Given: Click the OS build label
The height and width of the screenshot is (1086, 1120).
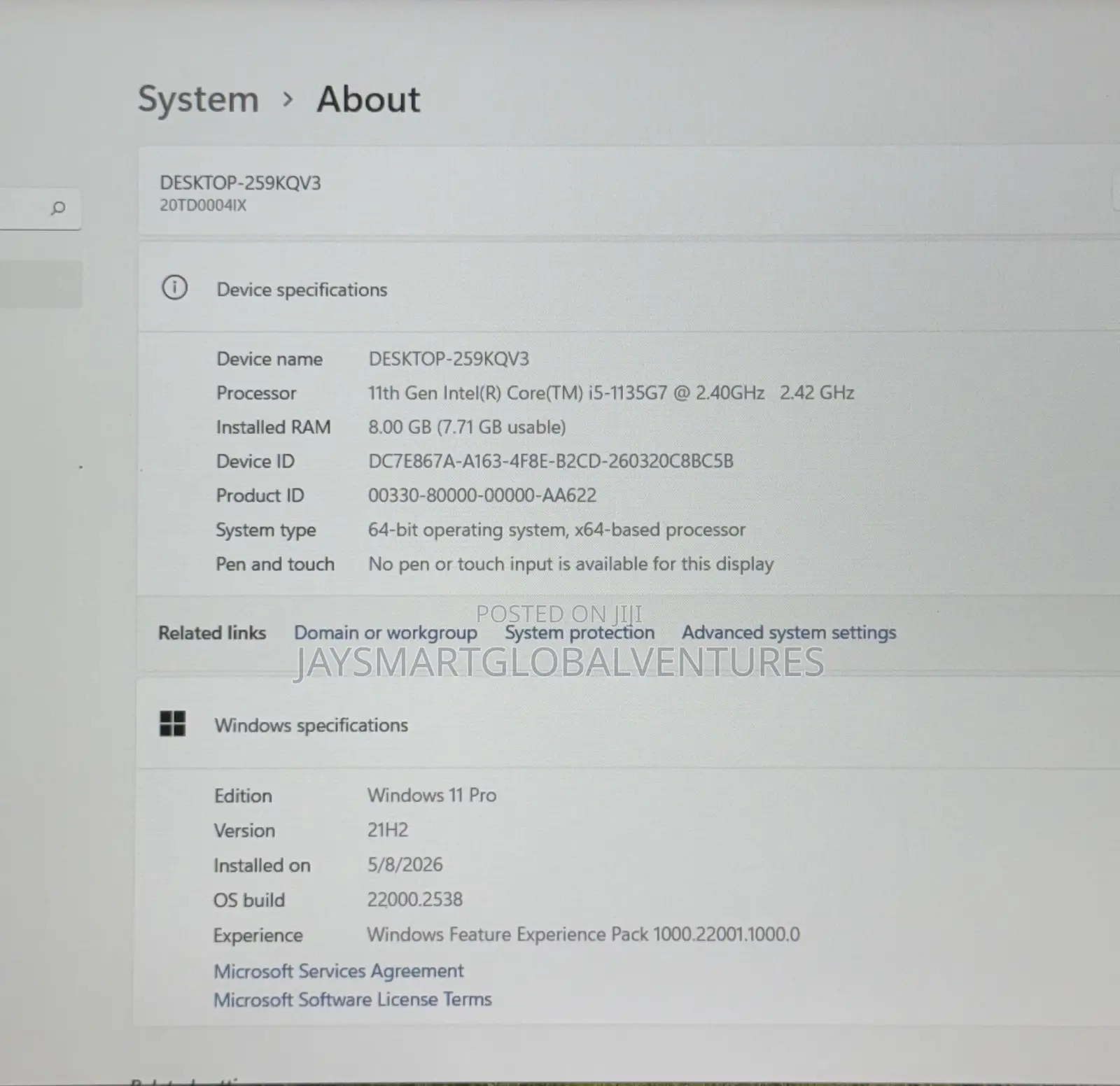Looking at the screenshot, I should point(249,900).
